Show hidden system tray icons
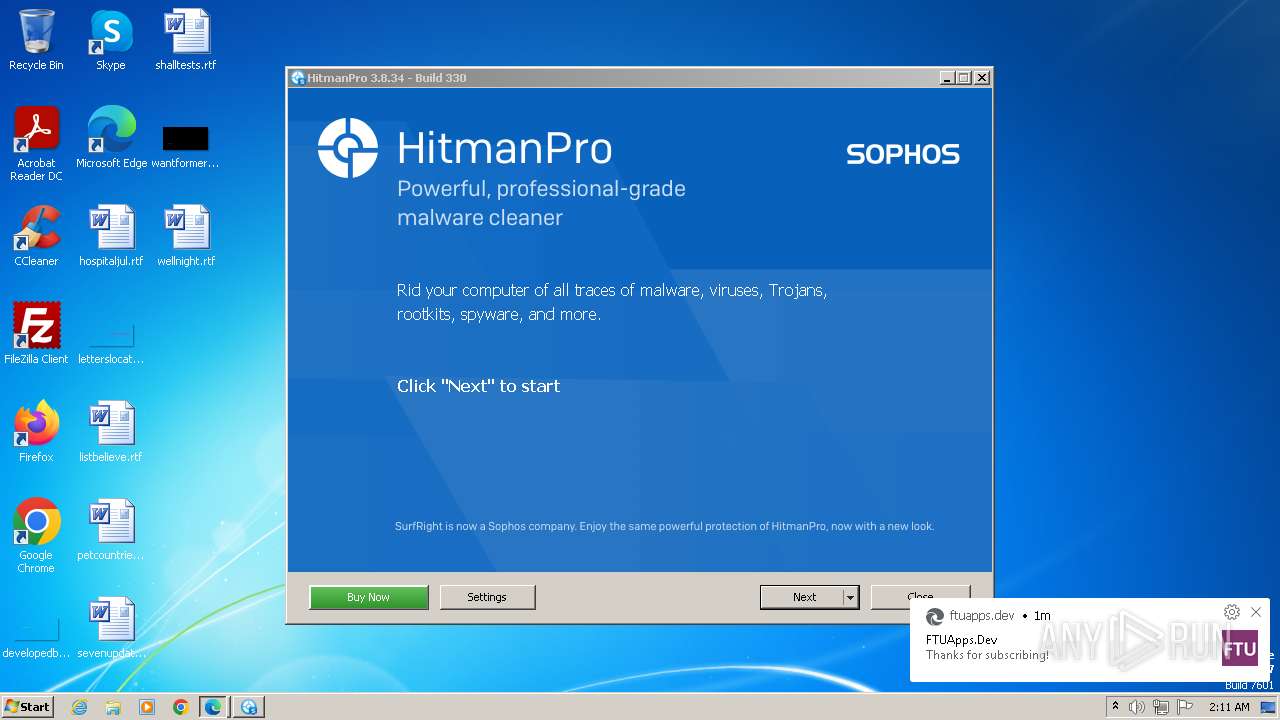 tap(1115, 706)
